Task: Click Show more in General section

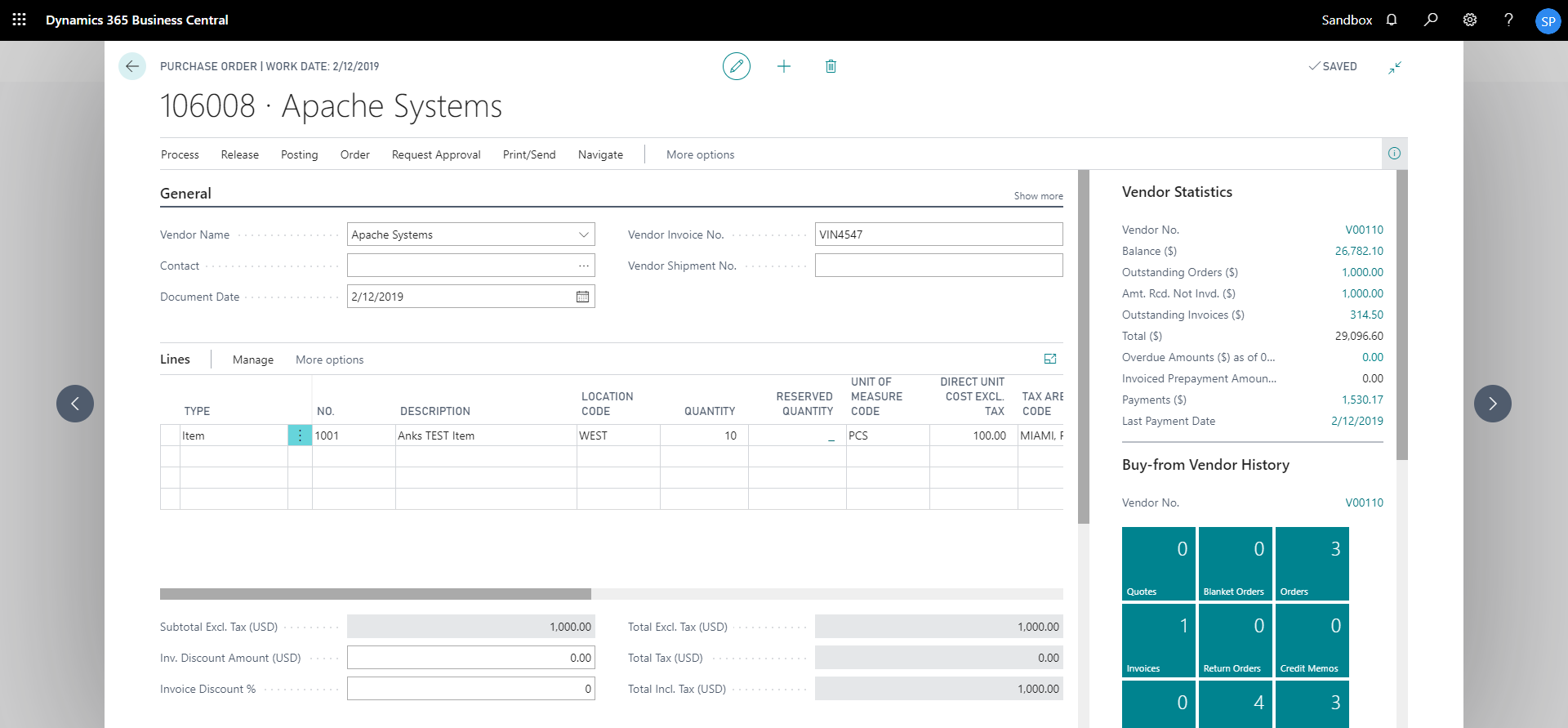Action: click(x=1038, y=196)
